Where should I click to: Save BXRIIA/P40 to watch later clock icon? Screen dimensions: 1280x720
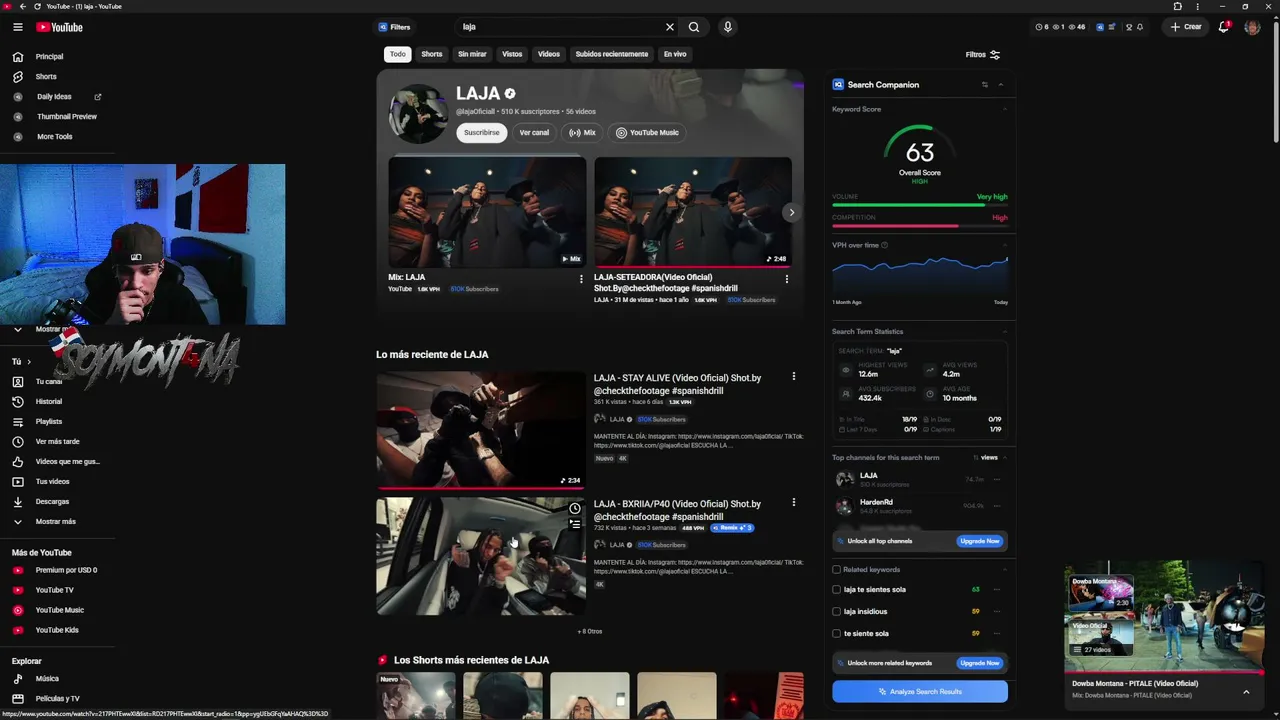(x=575, y=509)
